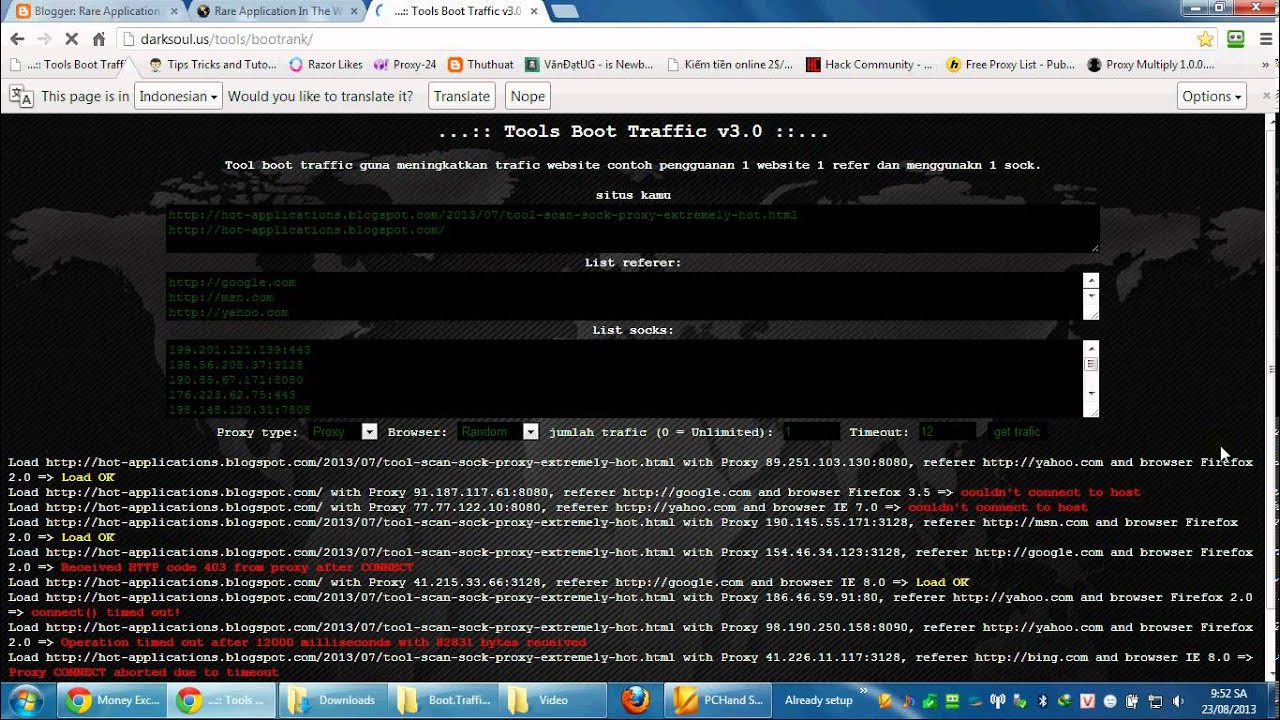This screenshot has height=720, width=1280.
Task: Click the Already setup toolbar label
Action: click(818, 700)
